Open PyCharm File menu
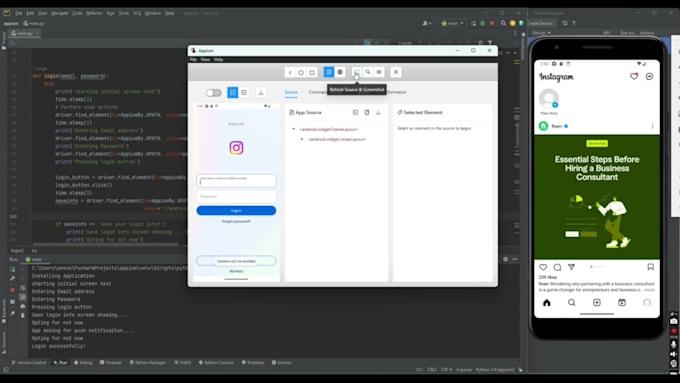This screenshot has height=383, width=680. [x=19, y=13]
